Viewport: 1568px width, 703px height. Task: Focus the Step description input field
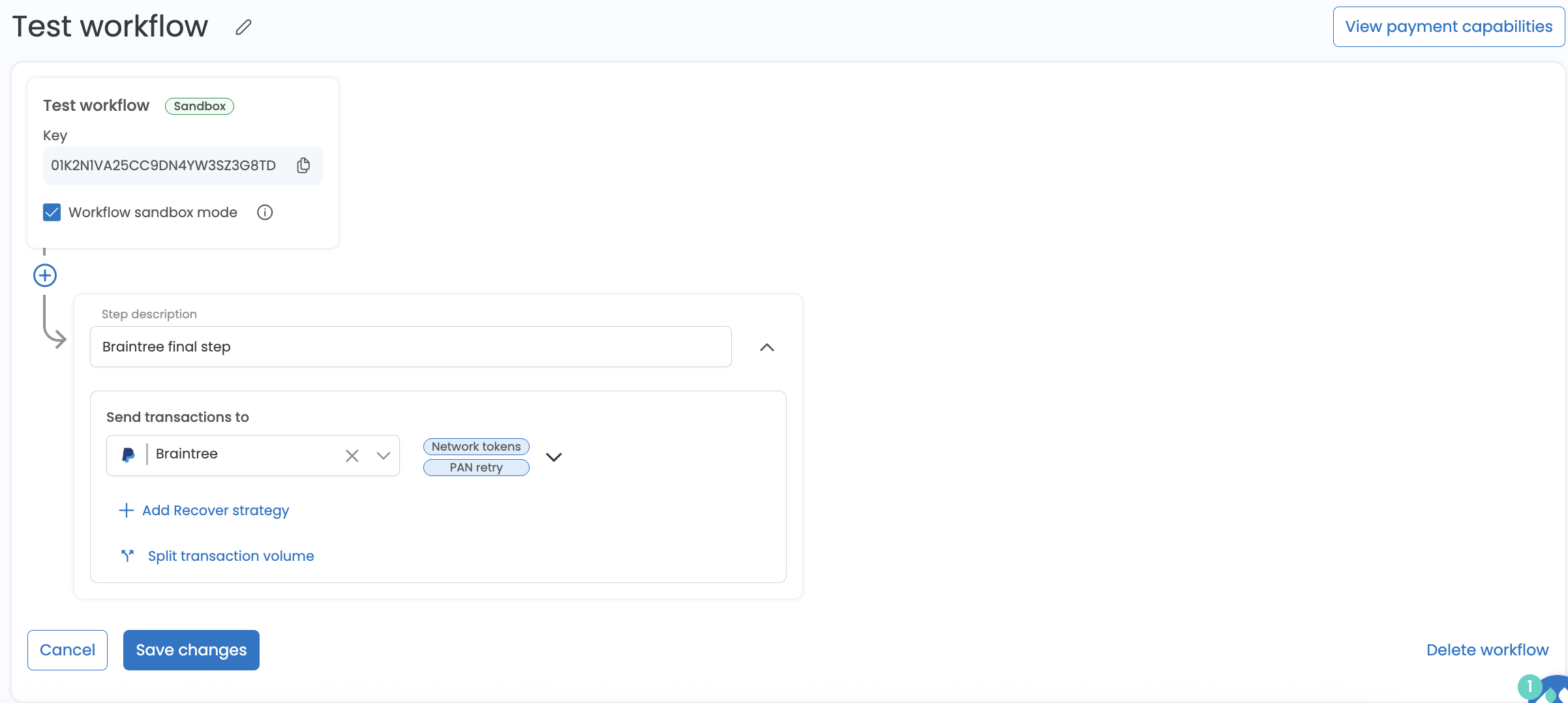tap(411, 347)
